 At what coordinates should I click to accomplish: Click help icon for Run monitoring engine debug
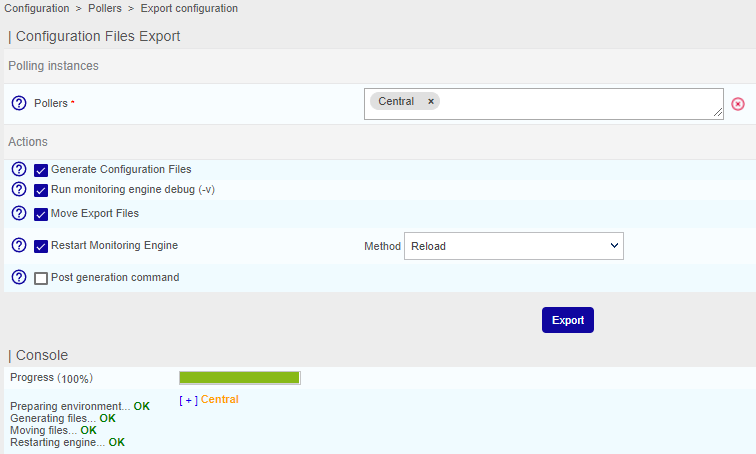pyautogui.click(x=18, y=189)
